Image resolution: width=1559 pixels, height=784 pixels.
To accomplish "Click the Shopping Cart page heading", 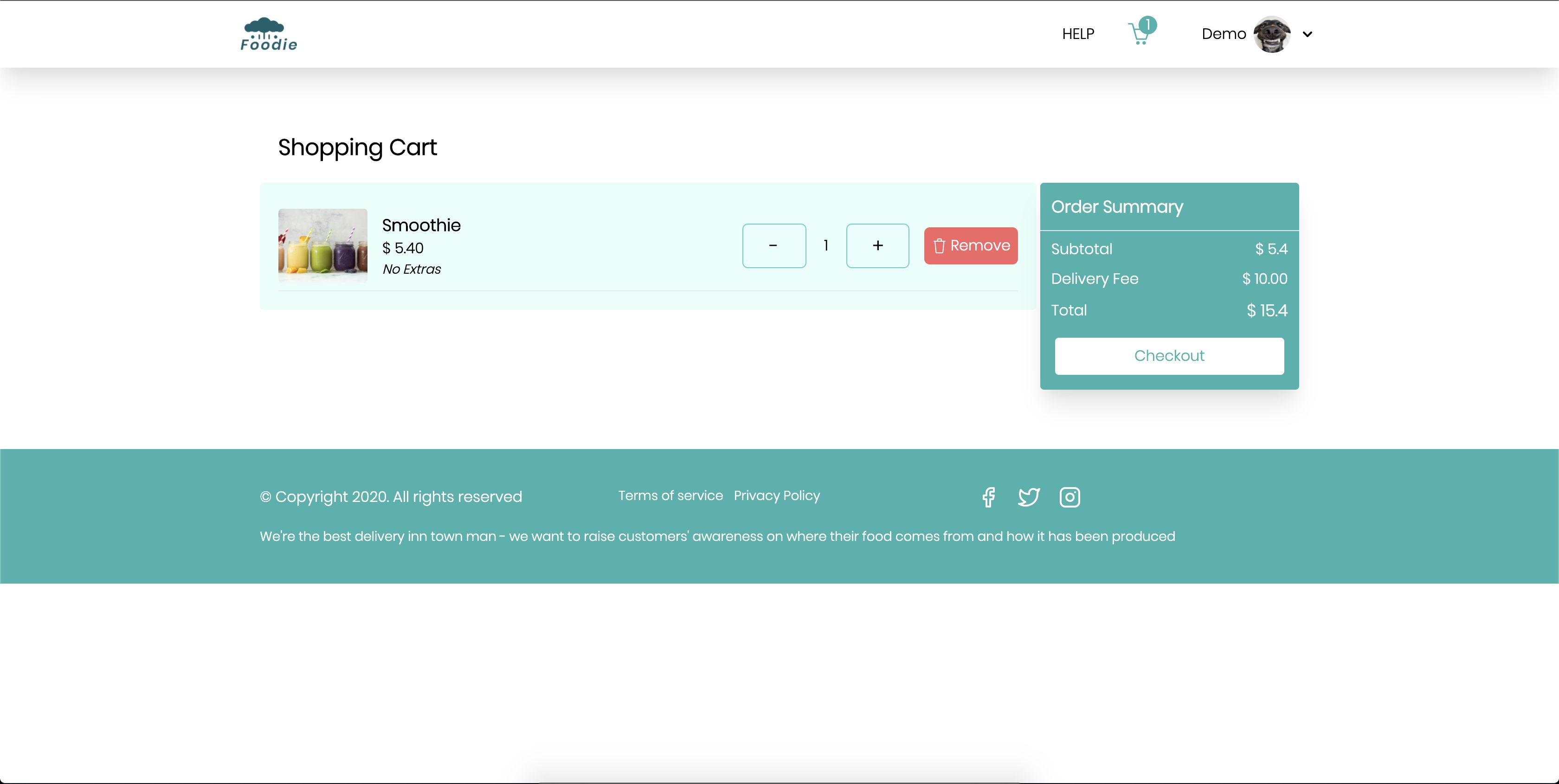I will point(357,148).
